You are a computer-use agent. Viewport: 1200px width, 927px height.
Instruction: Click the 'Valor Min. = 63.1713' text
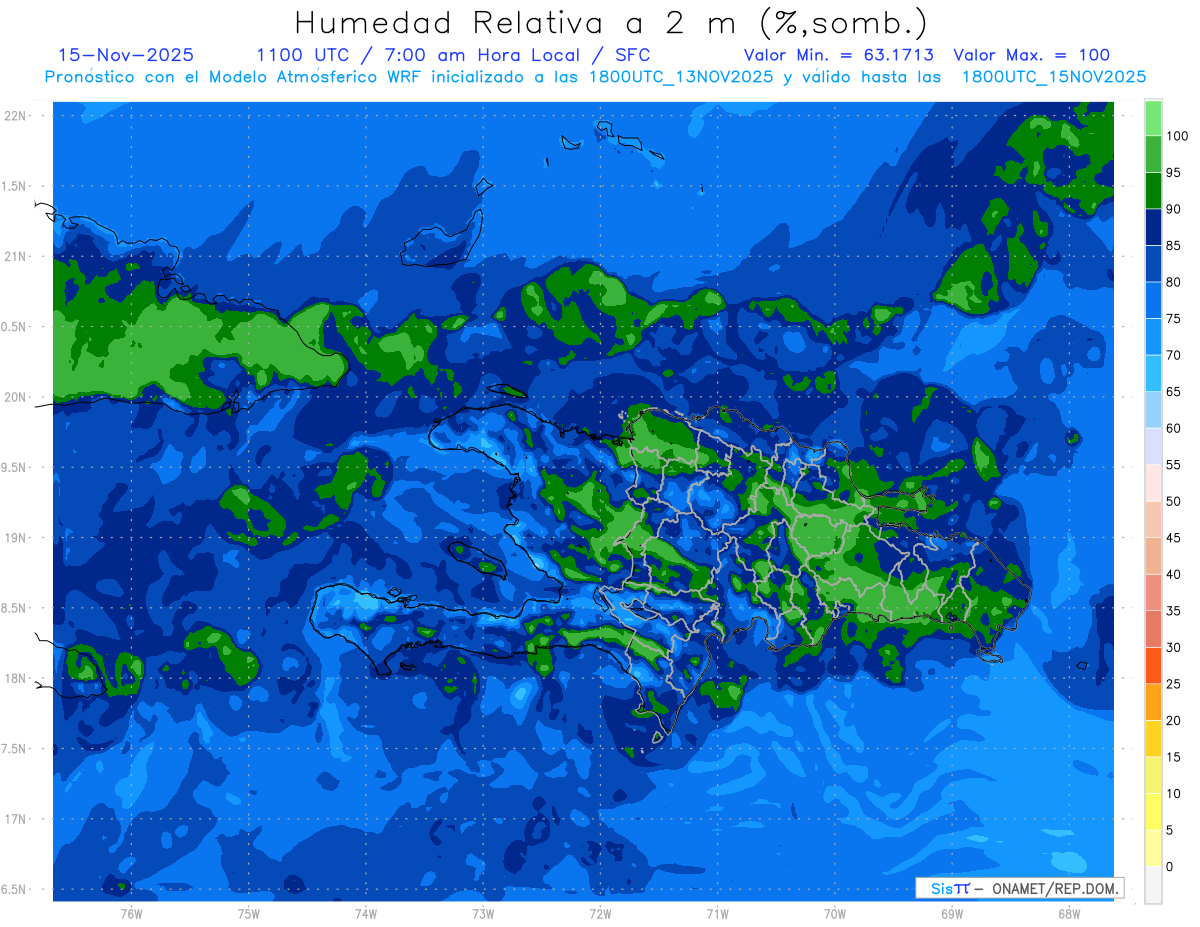839,55
